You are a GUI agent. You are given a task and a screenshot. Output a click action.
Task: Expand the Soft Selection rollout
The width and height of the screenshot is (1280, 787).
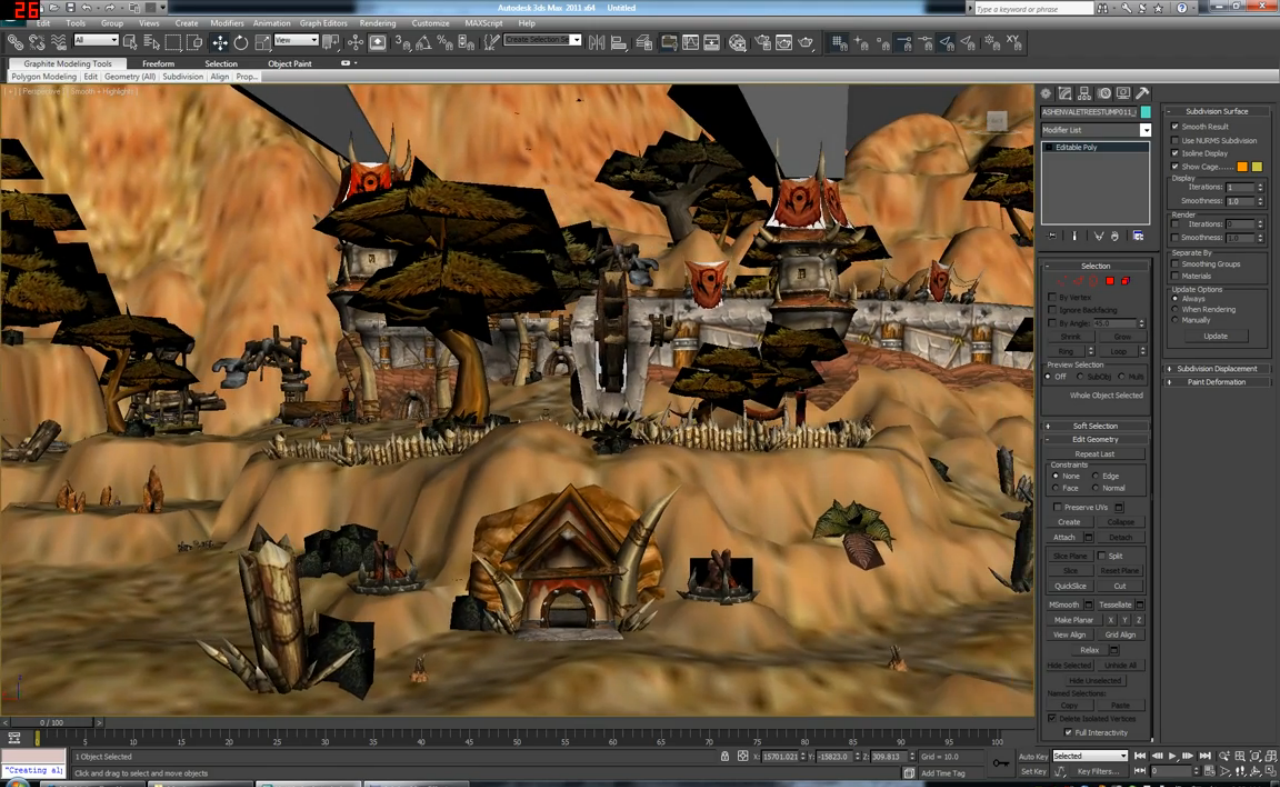[x=1095, y=426]
